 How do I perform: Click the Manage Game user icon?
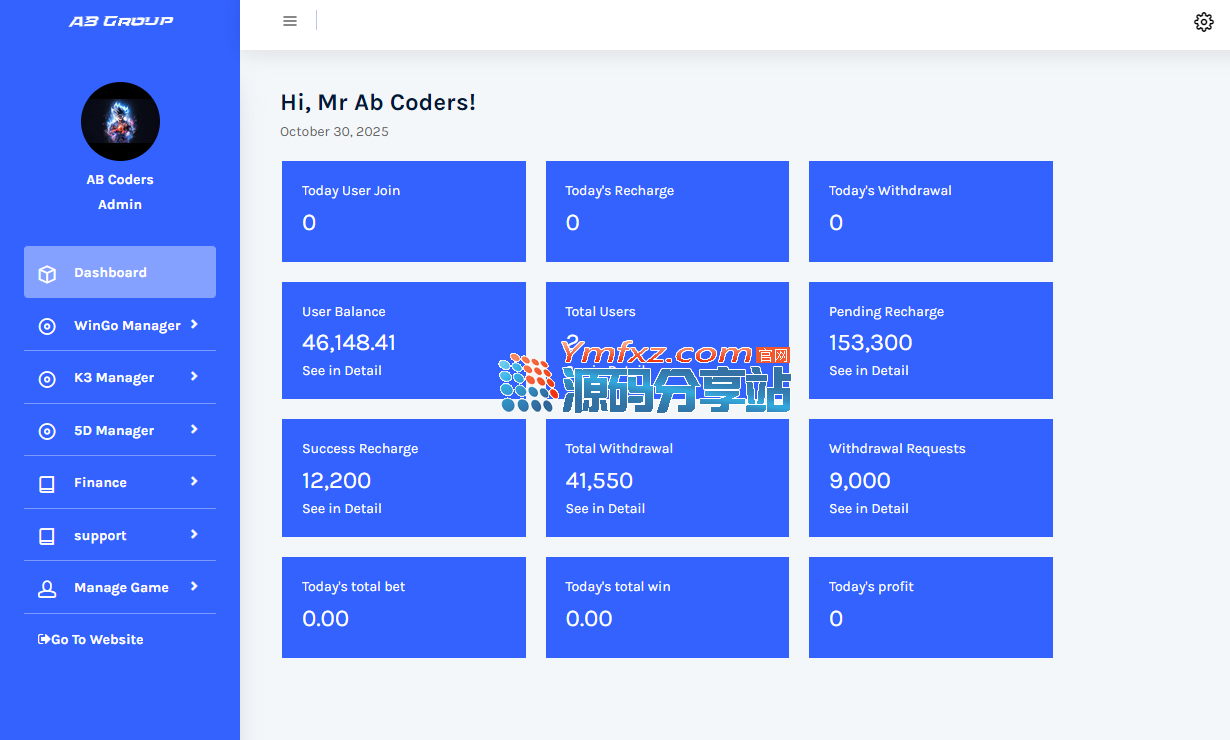(x=47, y=589)
